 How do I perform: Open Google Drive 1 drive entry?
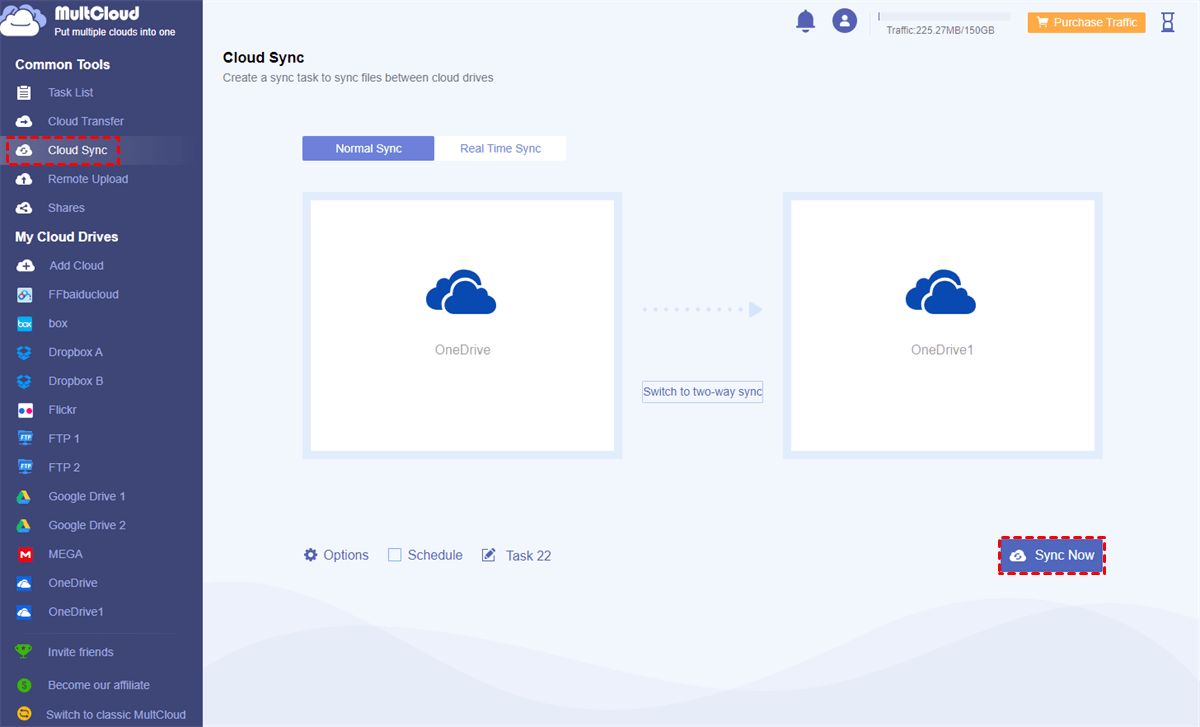[87, 497]
